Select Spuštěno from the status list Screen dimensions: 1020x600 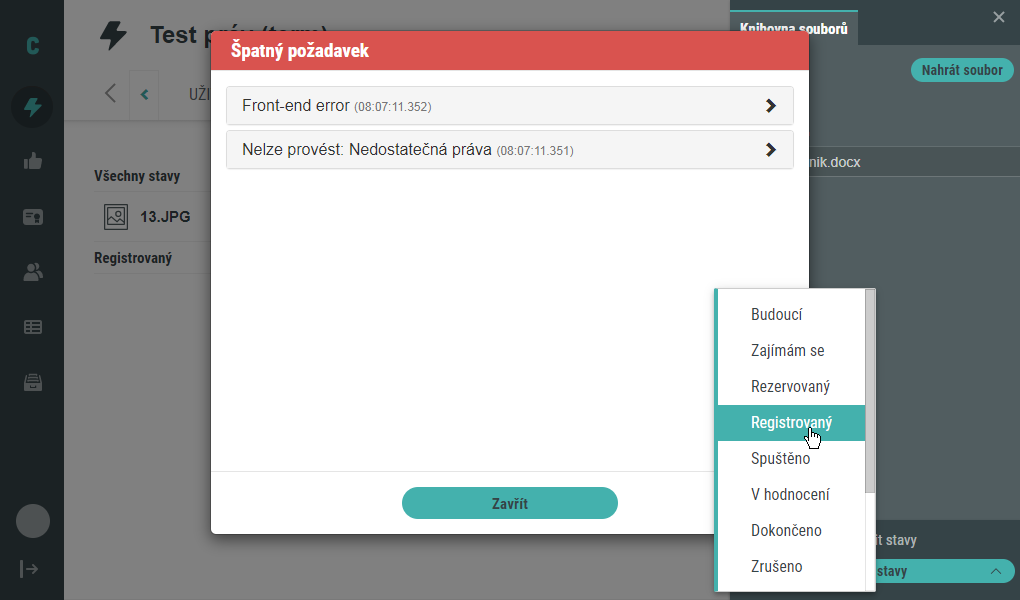791,459
